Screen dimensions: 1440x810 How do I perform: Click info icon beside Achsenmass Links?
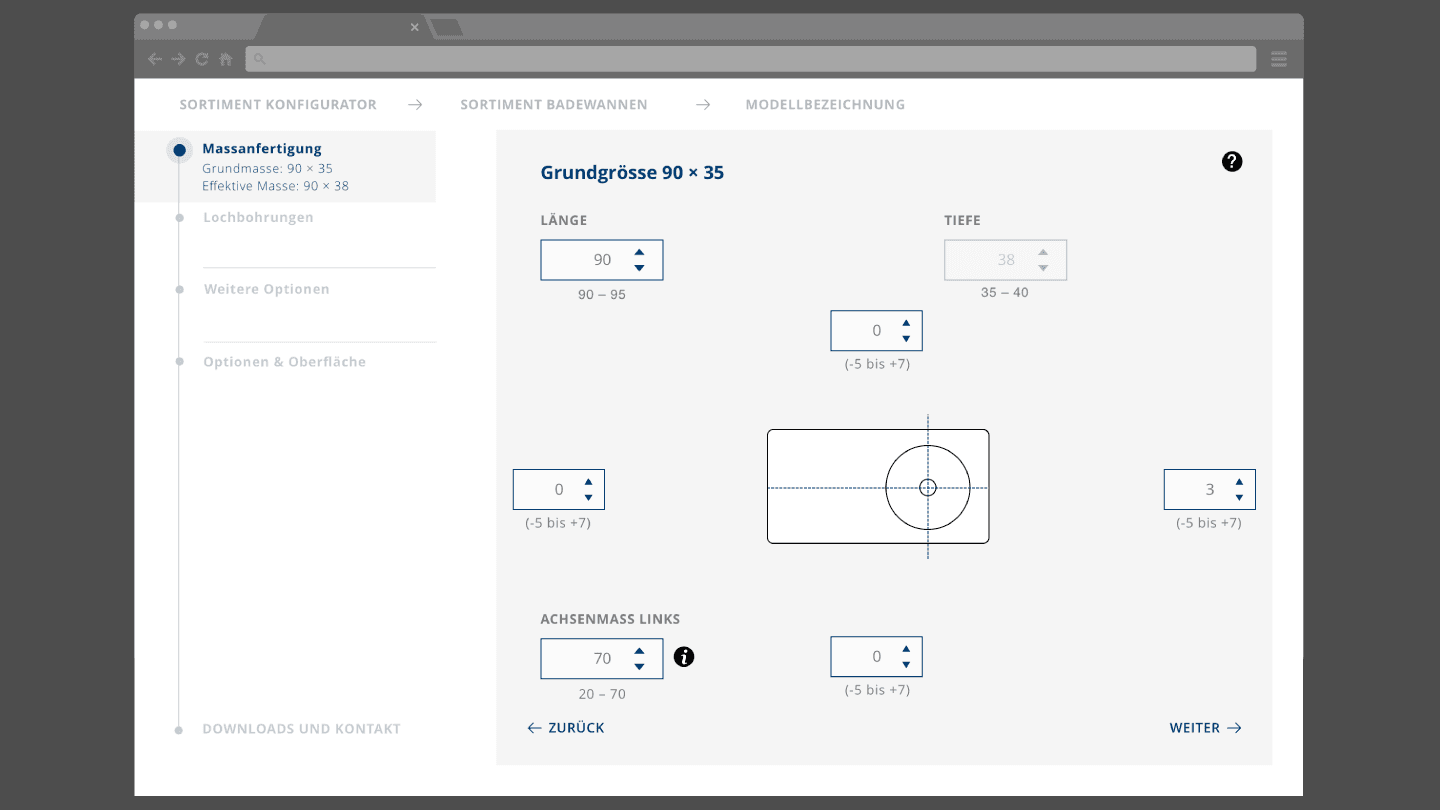coord(684,657)
